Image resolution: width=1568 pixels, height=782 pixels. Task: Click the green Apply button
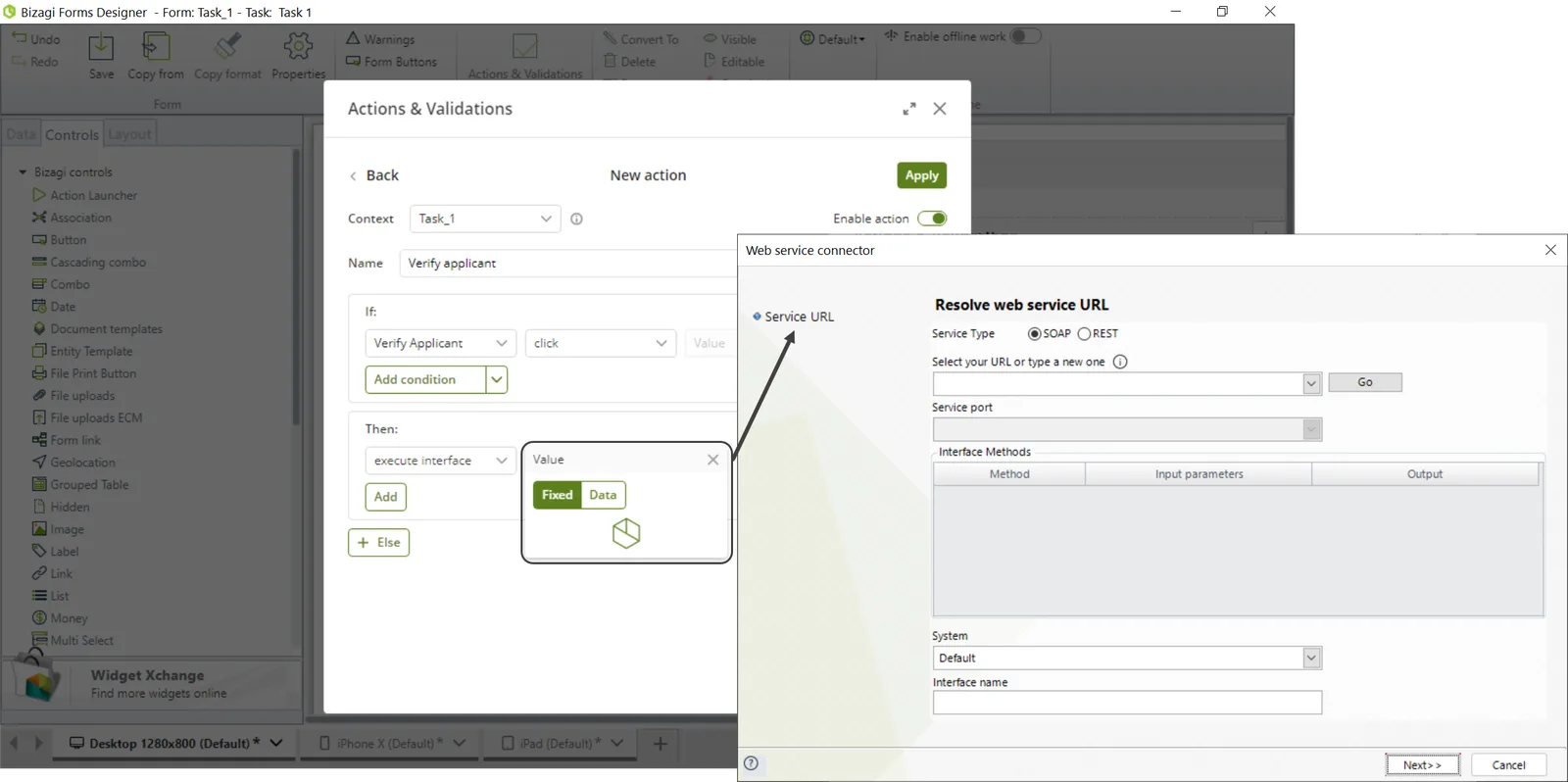click(921, 175)
